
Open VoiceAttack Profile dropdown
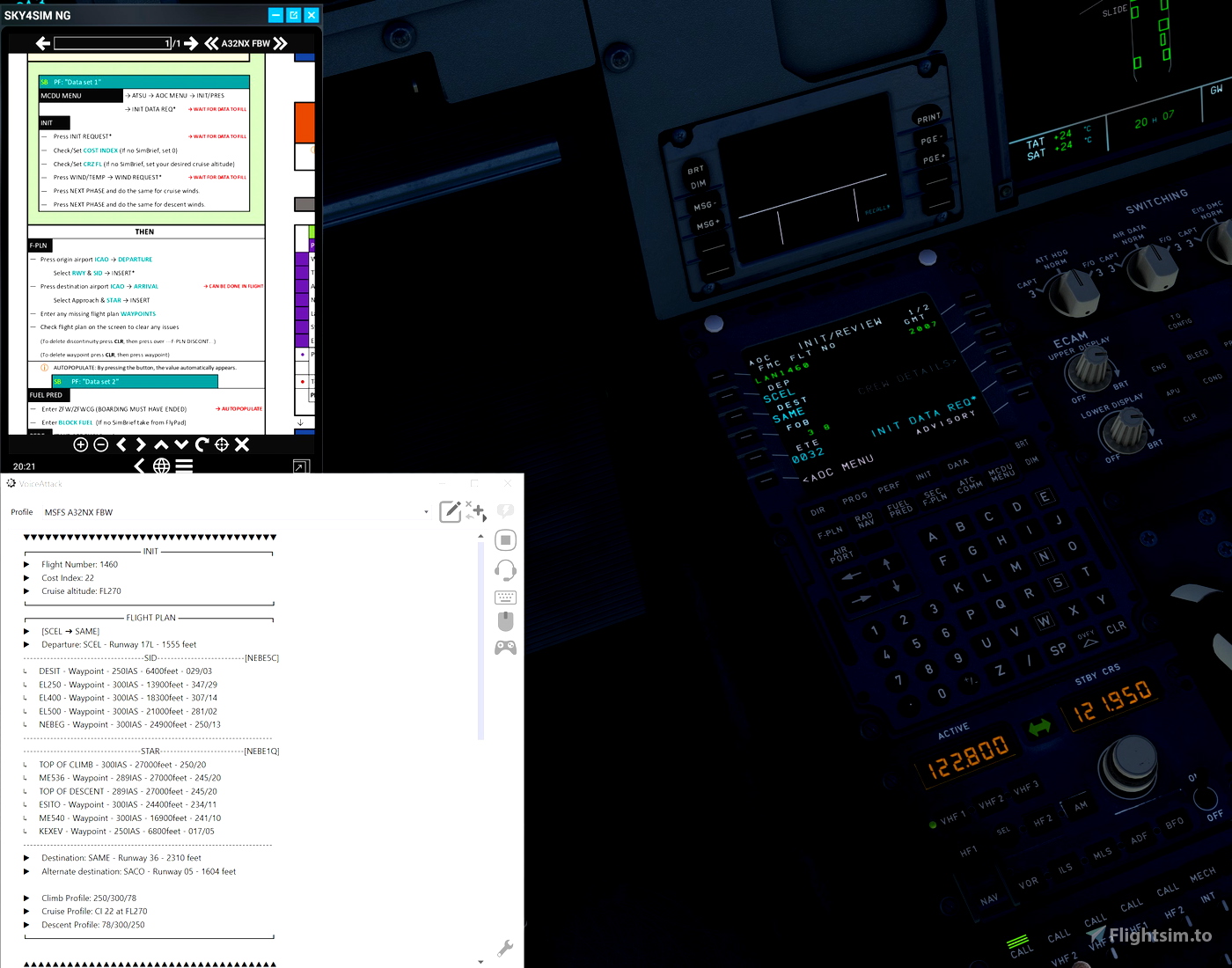tap(426, 512)
